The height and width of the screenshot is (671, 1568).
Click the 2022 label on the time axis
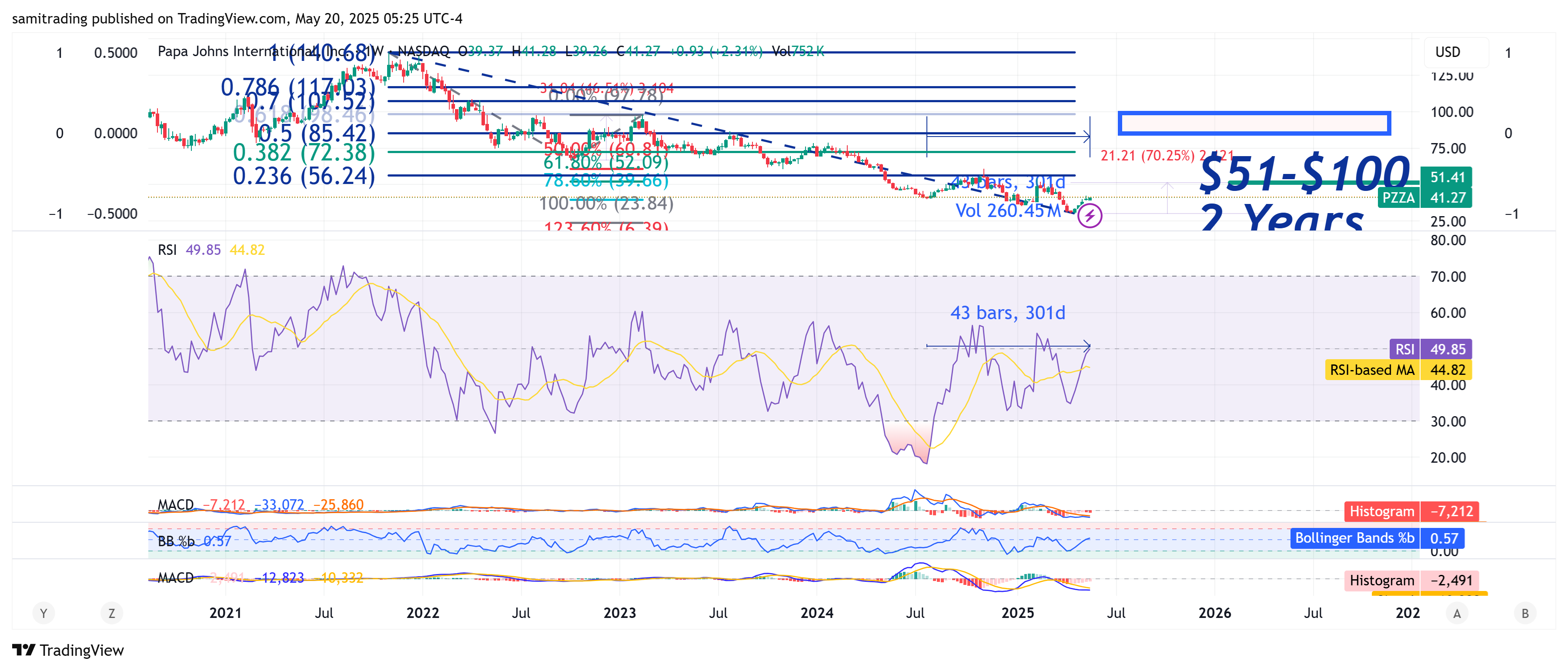pos(422,613)
